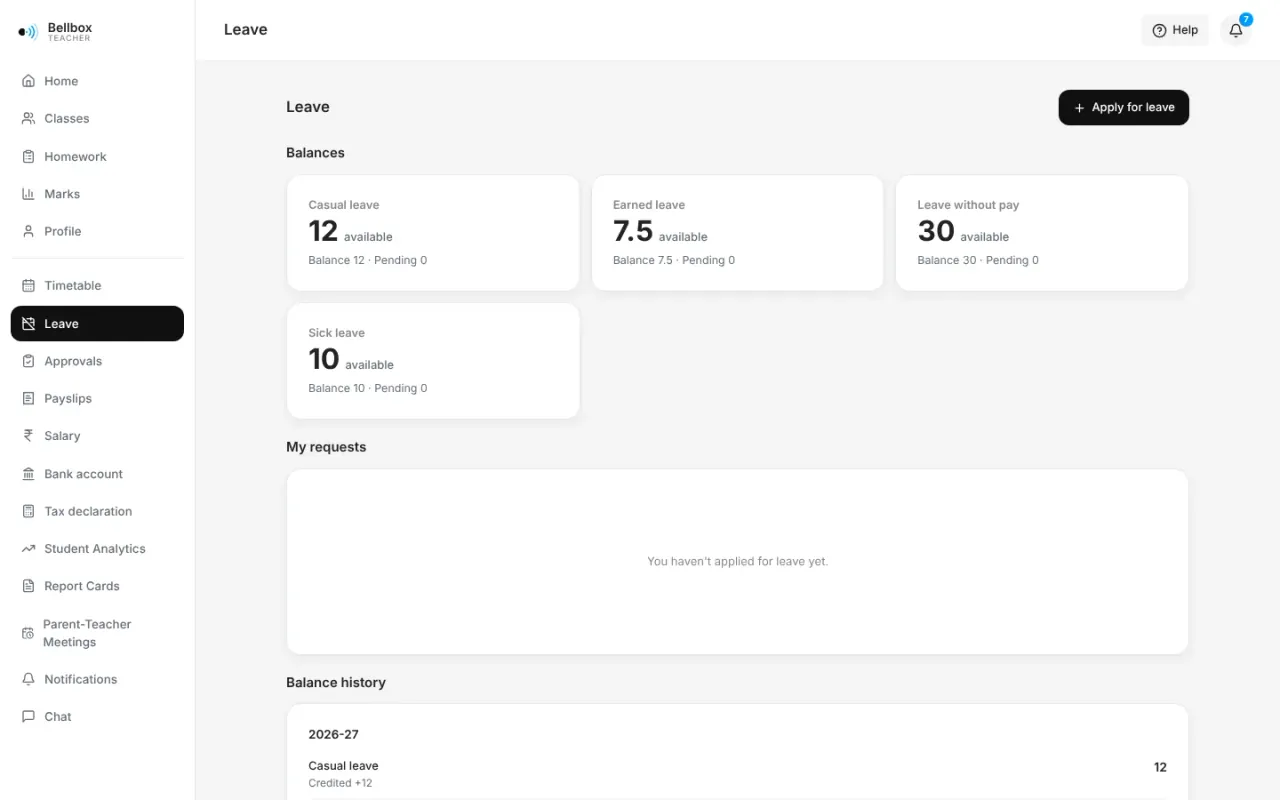
Task: Open the Classes menu item
Action: point(97,118)
